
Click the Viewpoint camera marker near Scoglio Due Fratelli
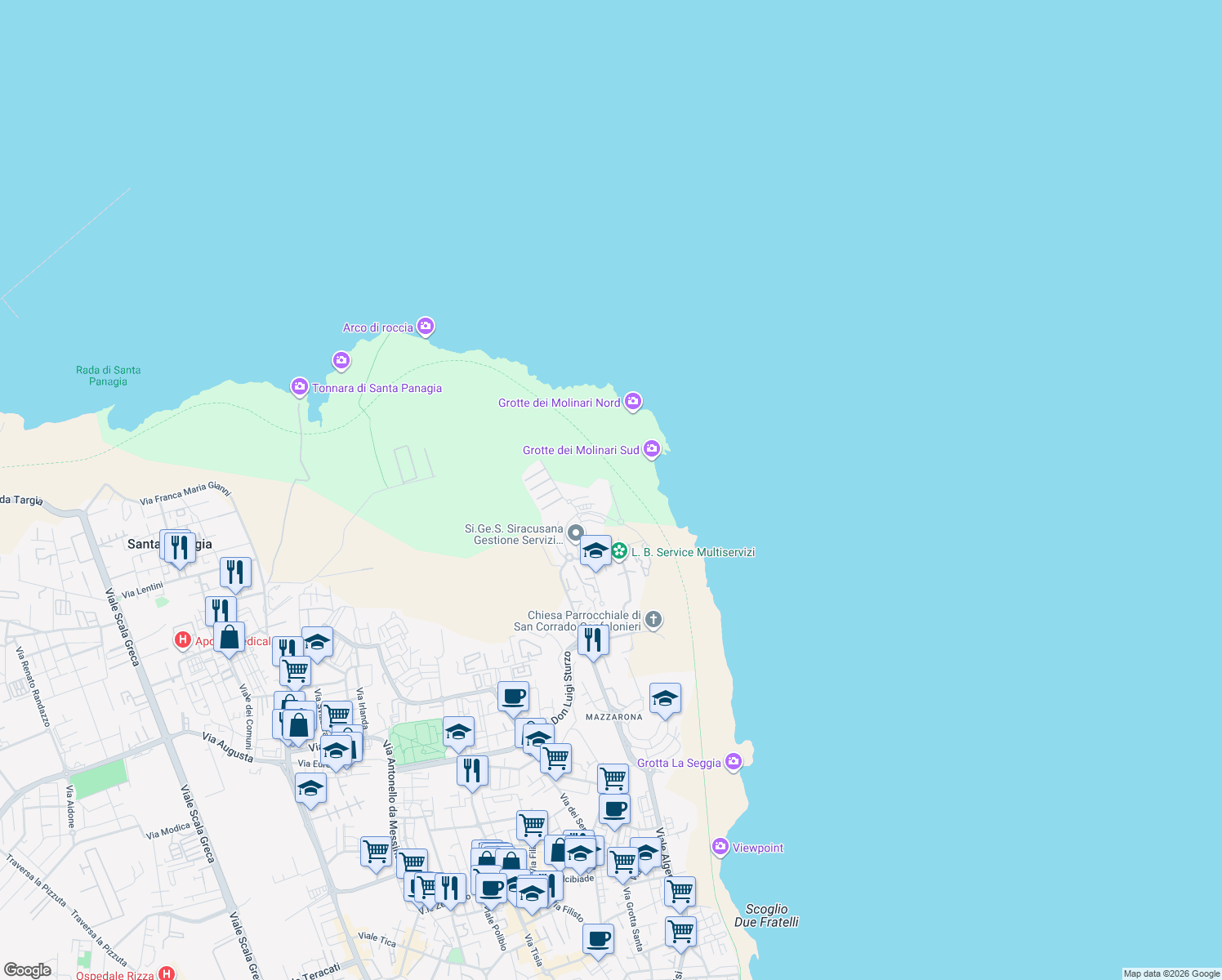point(720,847)
